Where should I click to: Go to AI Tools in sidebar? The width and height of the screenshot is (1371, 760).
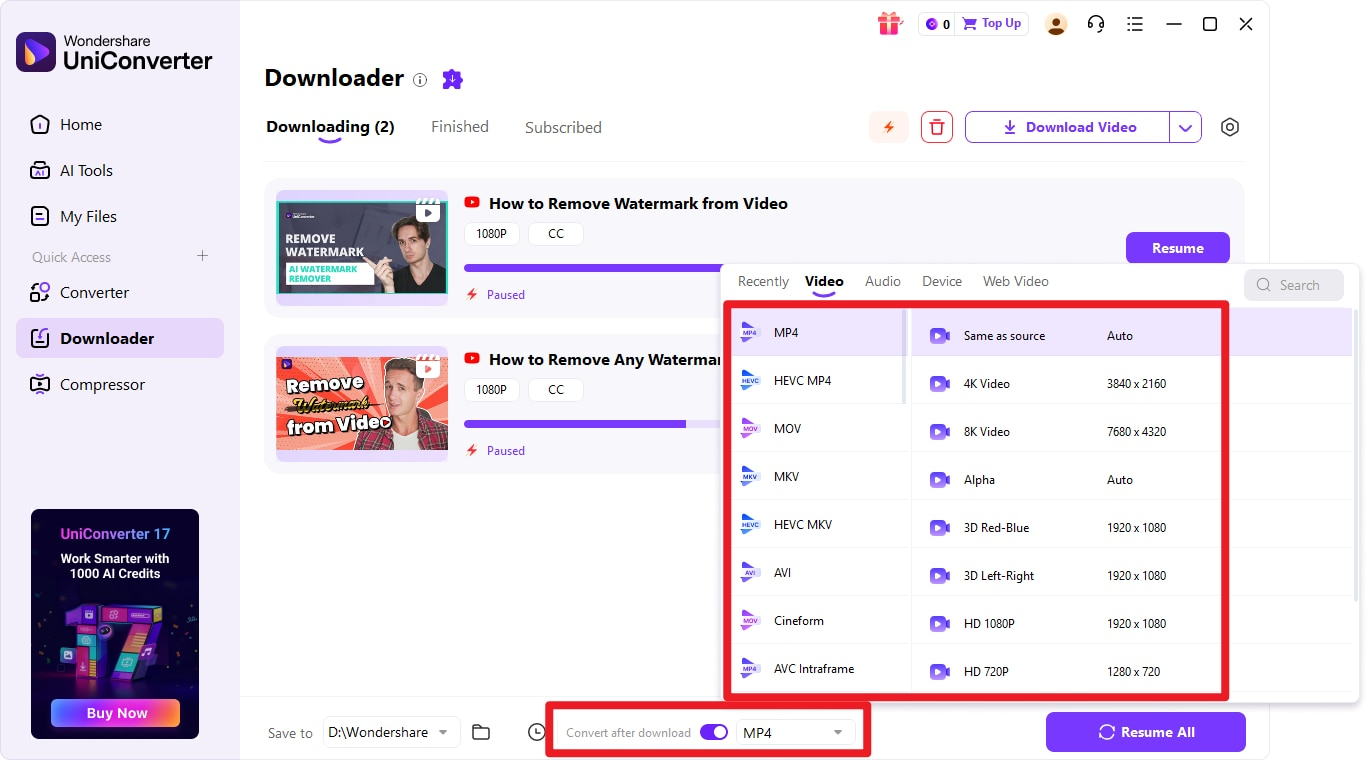[120, 170]
